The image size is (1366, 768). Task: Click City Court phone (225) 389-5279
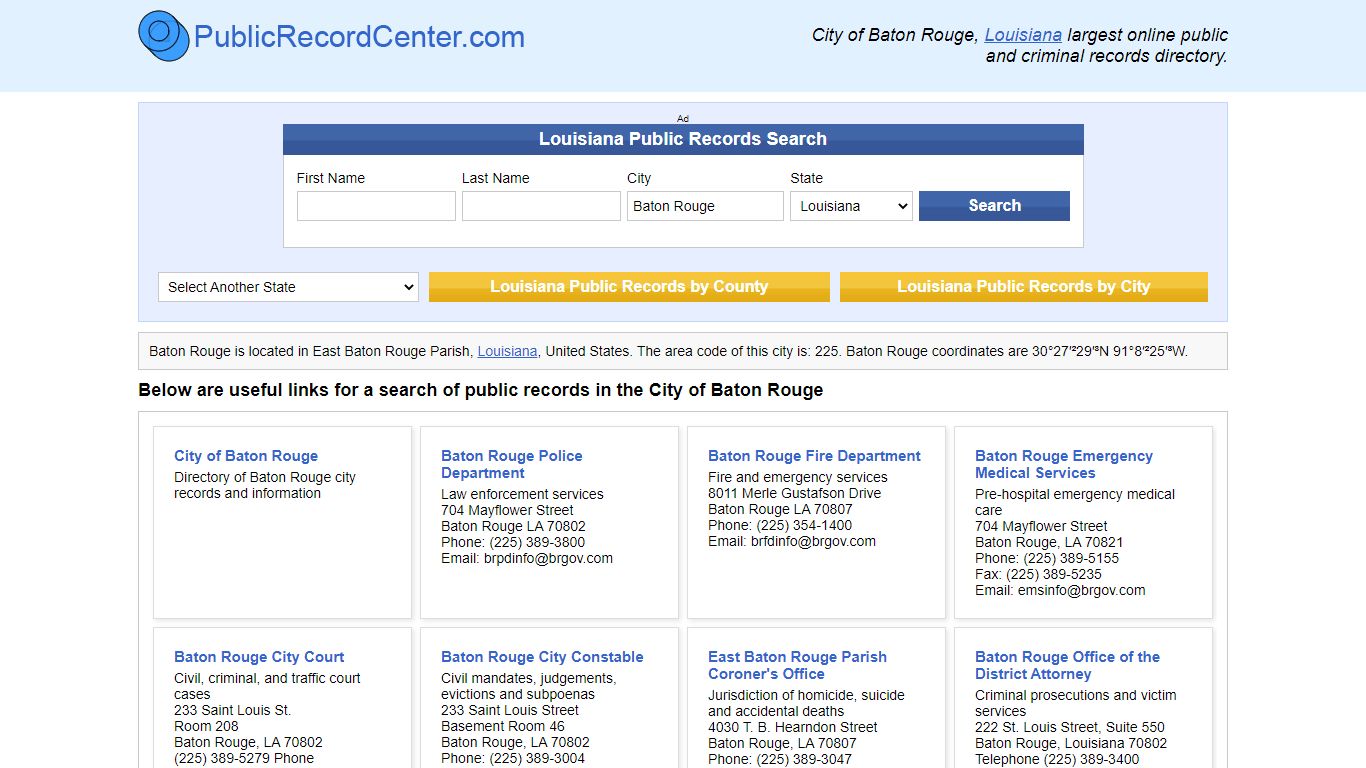point(222,758)
